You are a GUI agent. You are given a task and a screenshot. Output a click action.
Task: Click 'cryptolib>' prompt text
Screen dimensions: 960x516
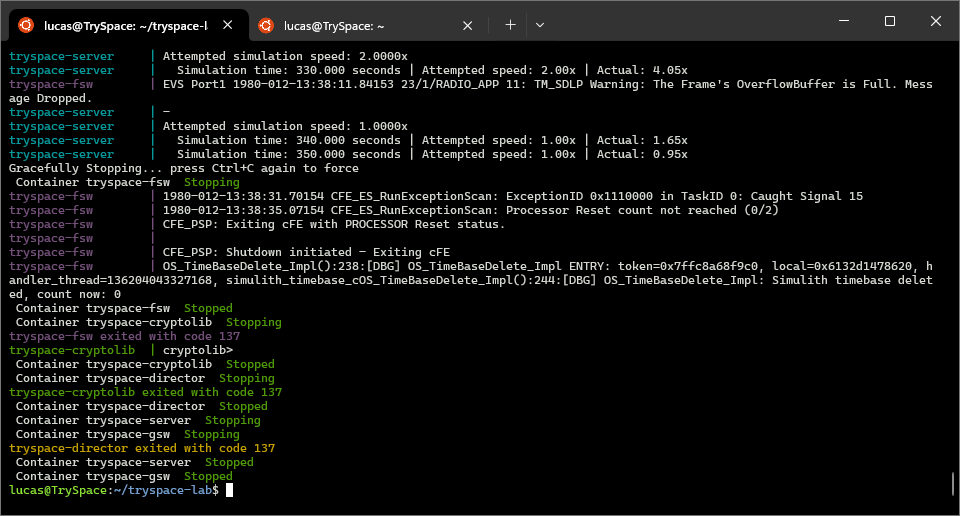[198, 351]
